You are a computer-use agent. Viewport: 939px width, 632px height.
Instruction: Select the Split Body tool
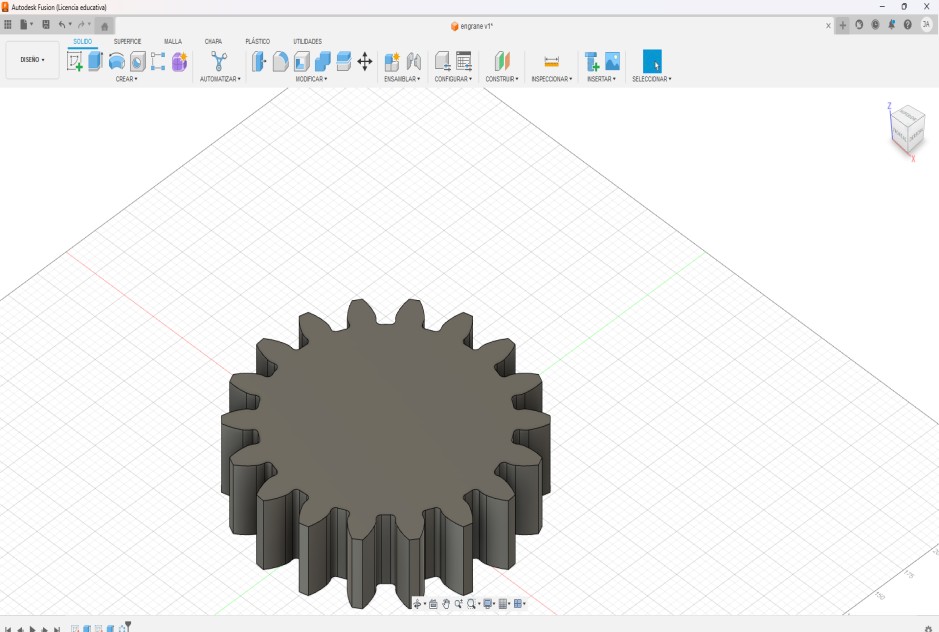(344, 61)
